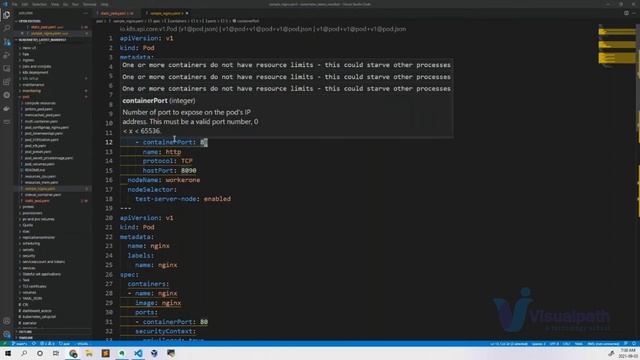
Task: Click the 'enabled' value on line 18
Action: pos(217,199)
